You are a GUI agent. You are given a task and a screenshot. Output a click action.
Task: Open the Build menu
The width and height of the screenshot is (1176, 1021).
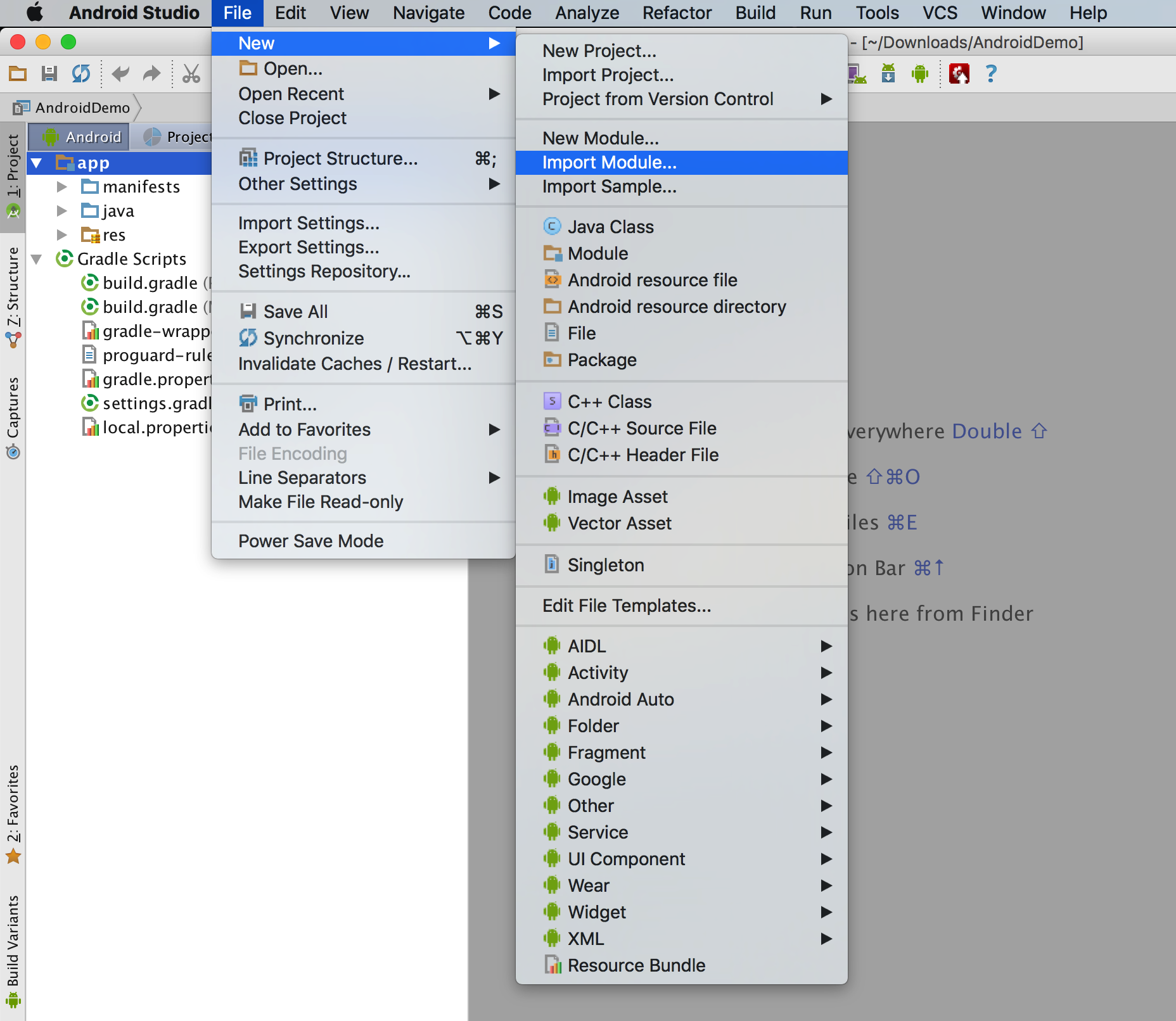(755, 13)
